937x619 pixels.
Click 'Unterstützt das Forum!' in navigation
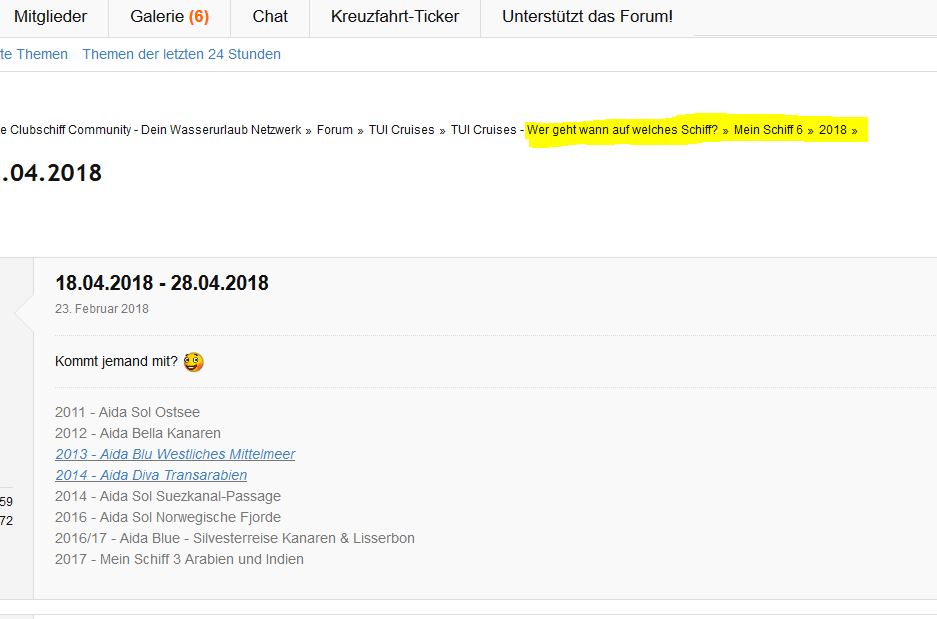[x=587, y=17]
